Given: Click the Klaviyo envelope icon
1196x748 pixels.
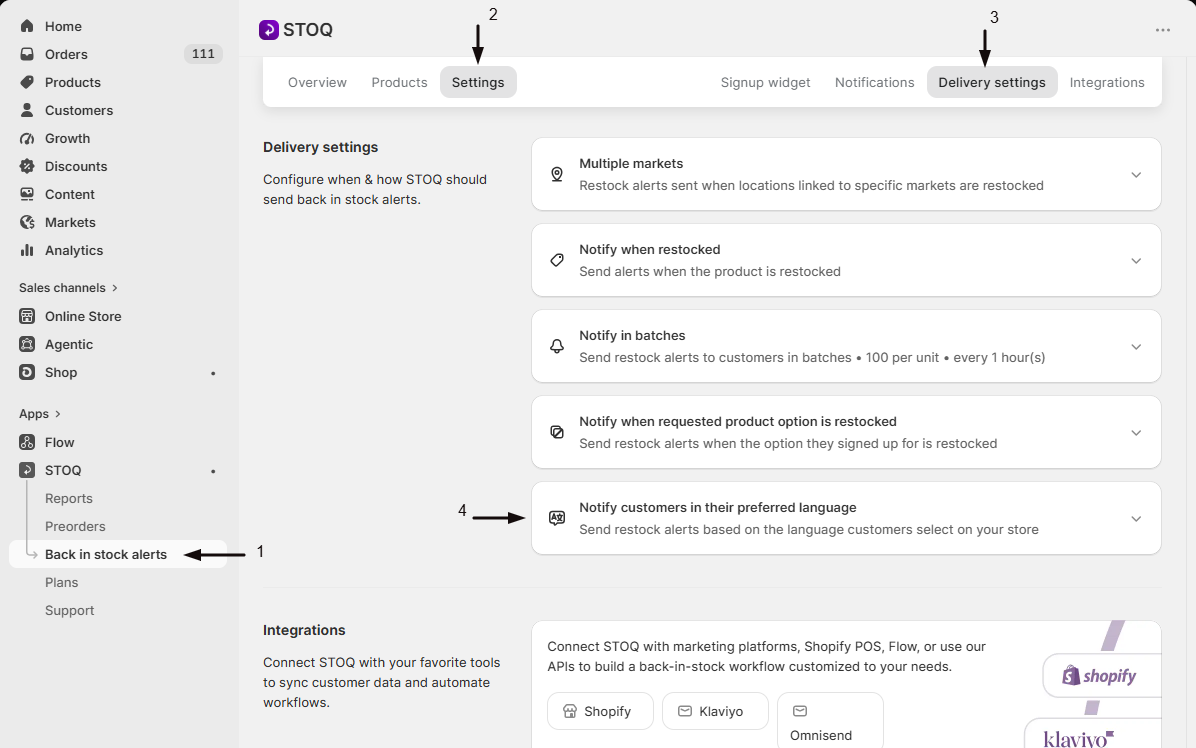Looking at the screenshot, I should pyautogui.click(x=685, y=711).
